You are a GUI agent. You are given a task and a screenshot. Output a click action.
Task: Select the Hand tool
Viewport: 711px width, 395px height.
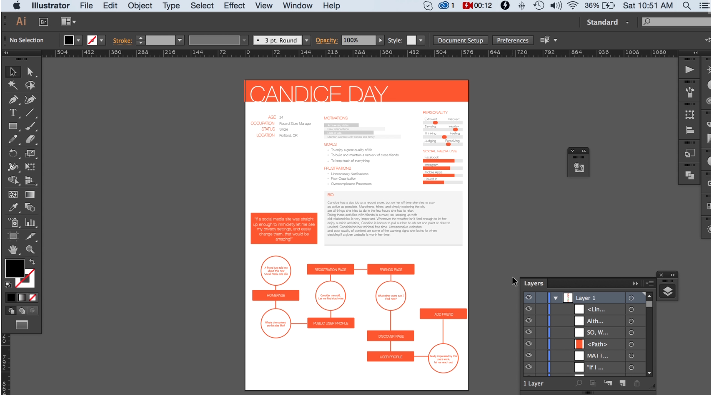[13, 249]
